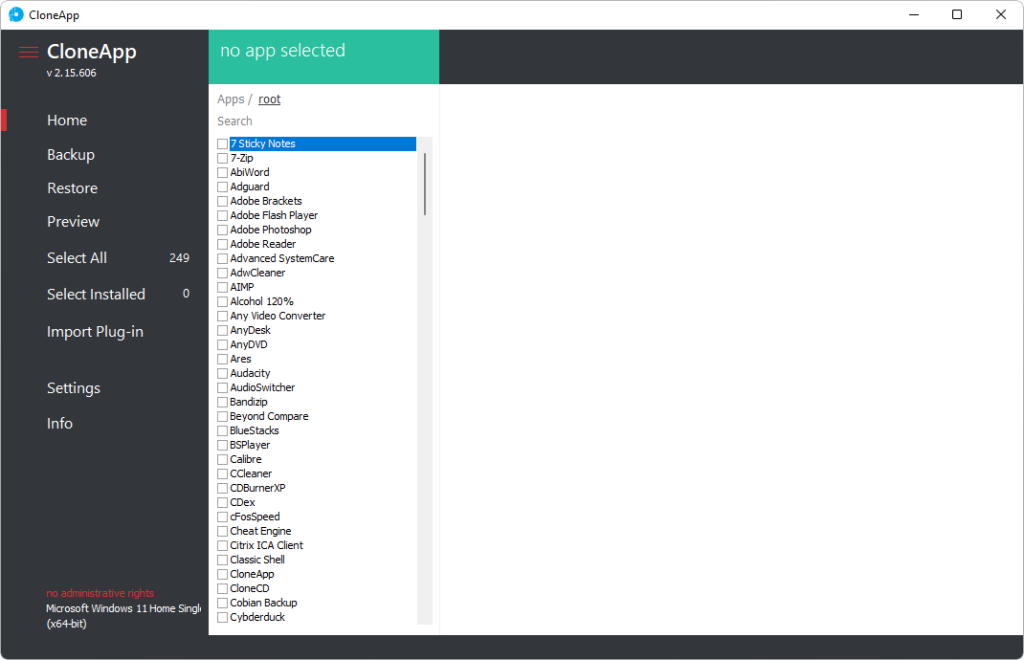This screenshot has width=1024, height=660.
Task: Enable the BlueStacks checkbox
Action: click(x=221, y=430)
